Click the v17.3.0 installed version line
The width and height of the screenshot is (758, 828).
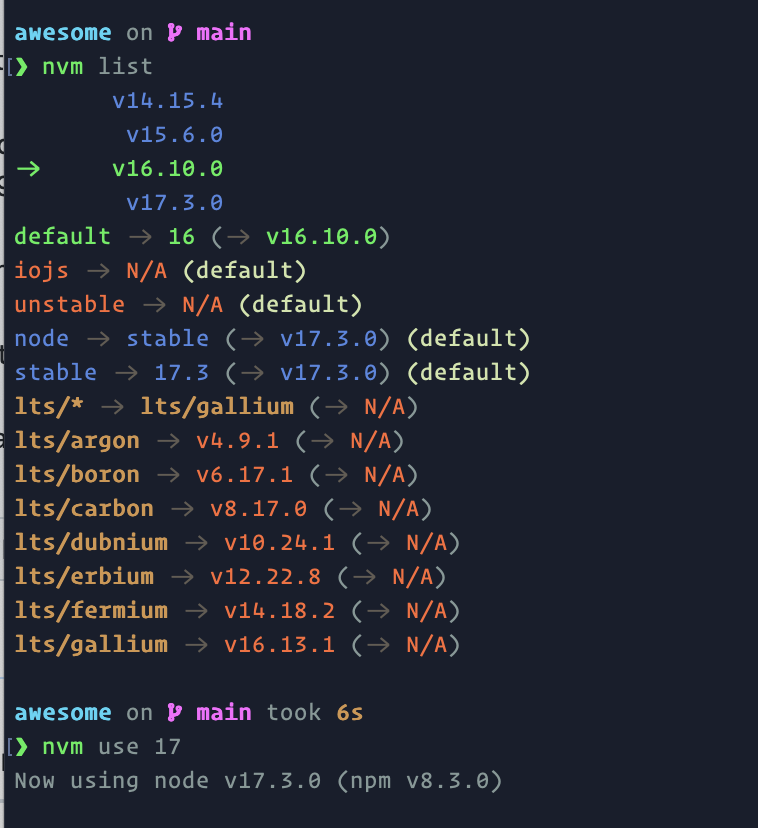tap(174, 203)
